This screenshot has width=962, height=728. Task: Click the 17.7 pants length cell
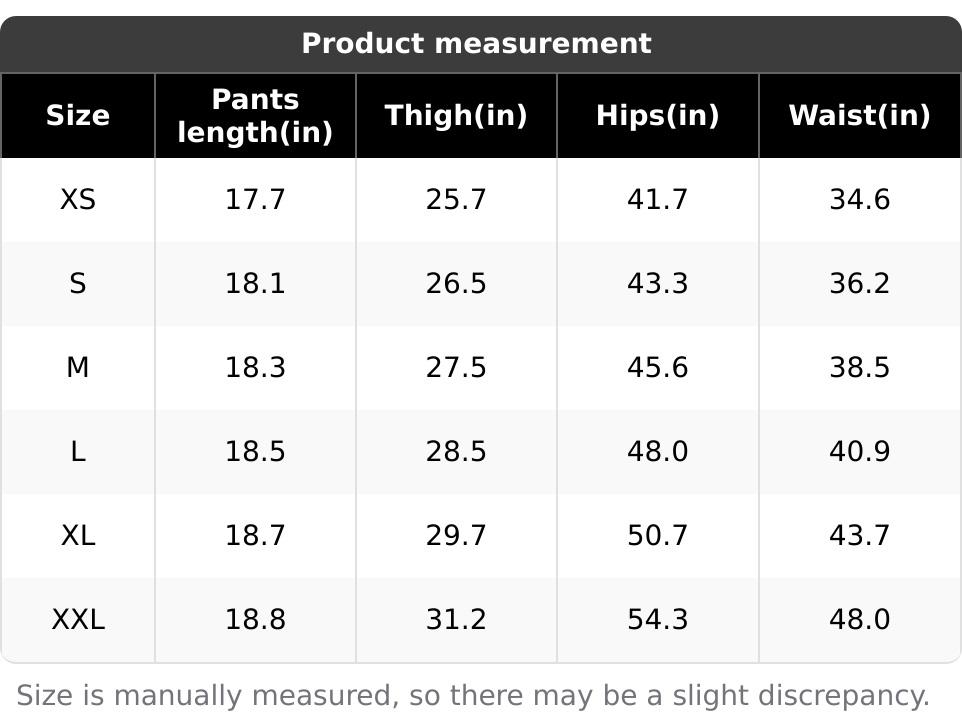[x=255, y=200]
